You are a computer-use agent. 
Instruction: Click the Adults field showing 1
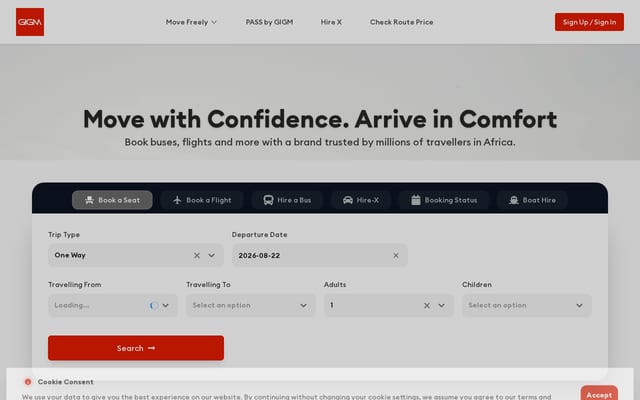(x=389, y=305)
